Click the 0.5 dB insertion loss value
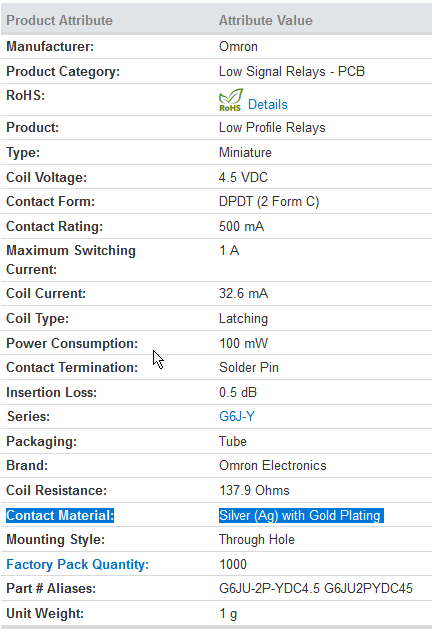432x633 pixels. [238, 392]
